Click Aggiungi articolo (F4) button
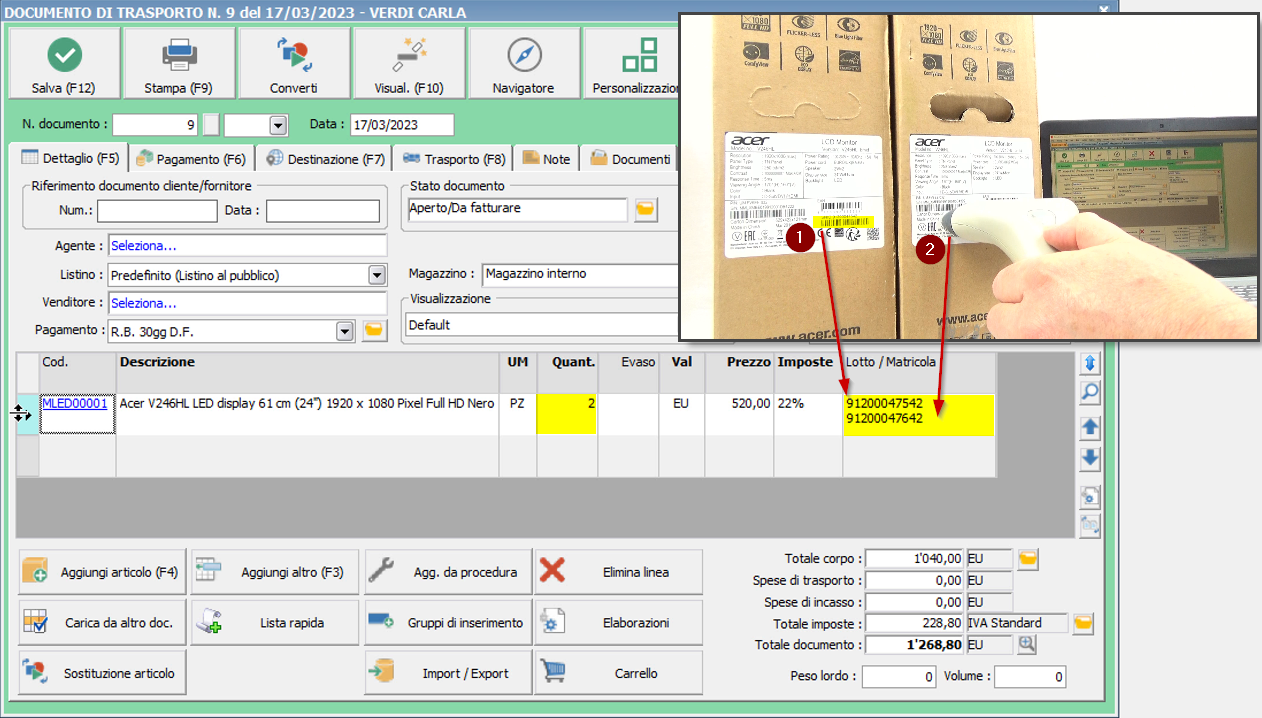The image size is (1262, 718). [x=102, y=572]
